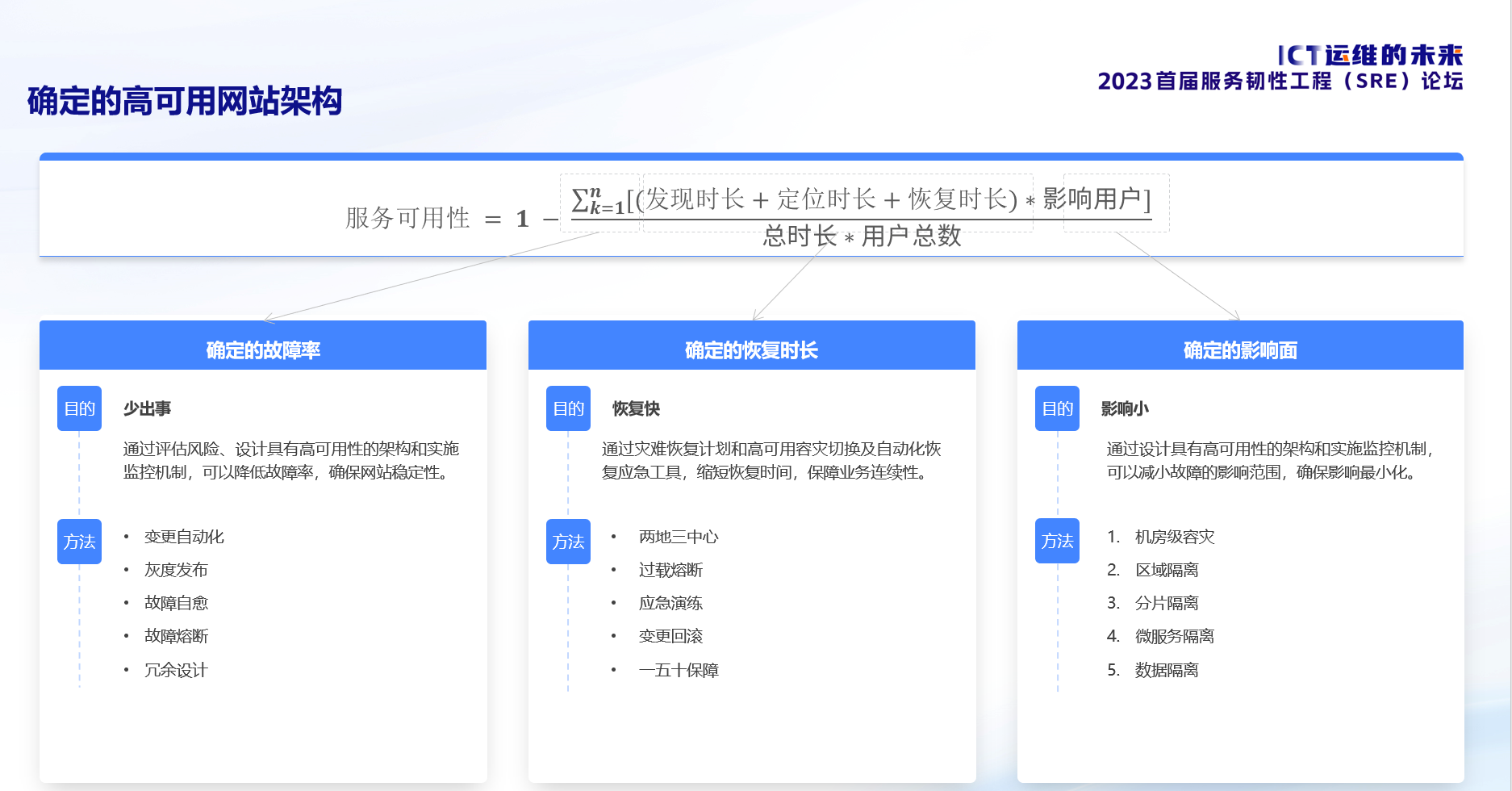Click the 影响用户 term in formula
Image resolution: width=1512 pixels, height=791 pixels.
1092,199
